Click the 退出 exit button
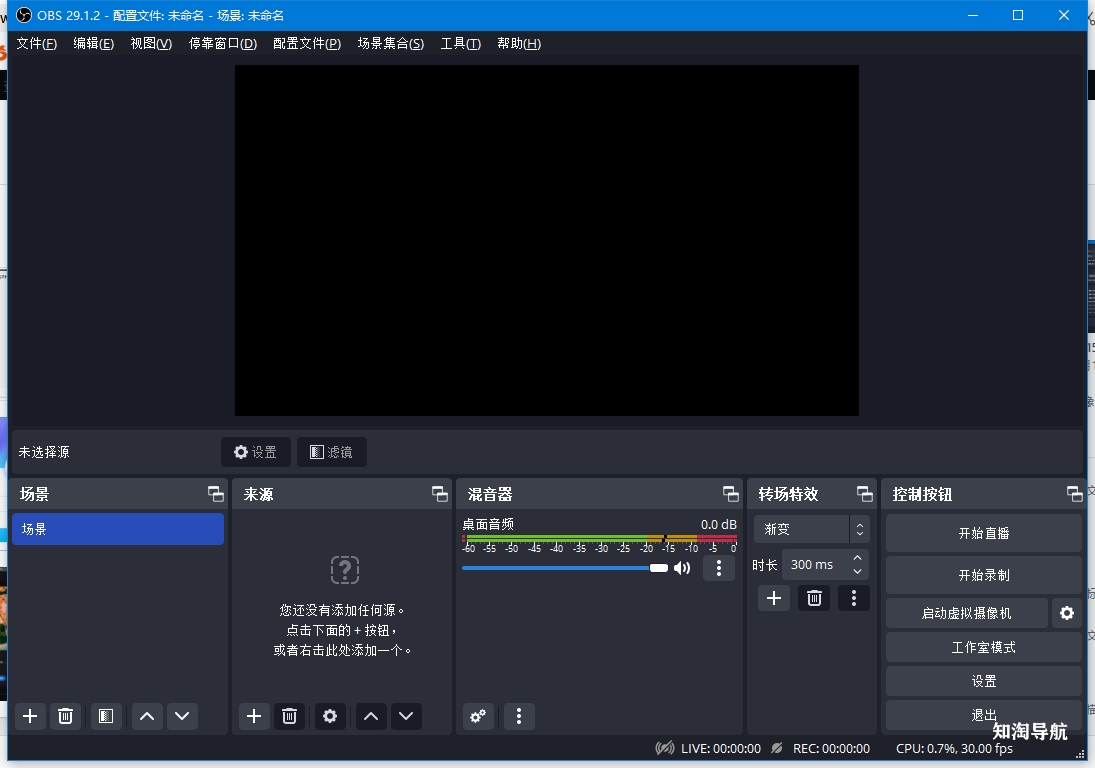 (x=983, y=715)
